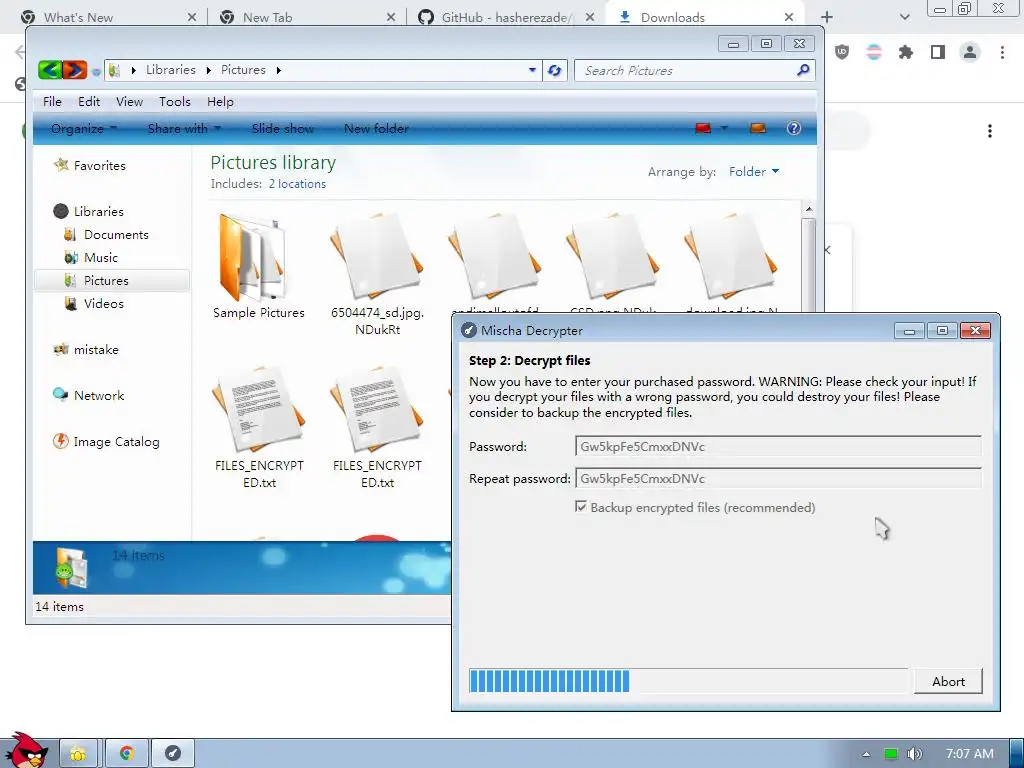Open the Help menu

[220, 101]
